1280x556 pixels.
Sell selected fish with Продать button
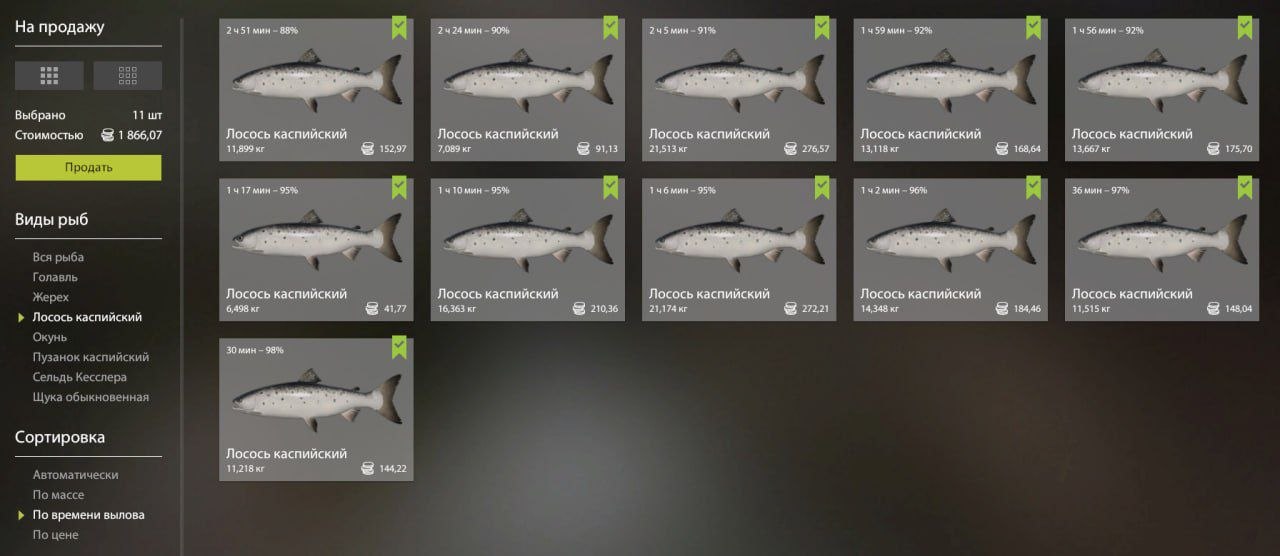[88, 167]
